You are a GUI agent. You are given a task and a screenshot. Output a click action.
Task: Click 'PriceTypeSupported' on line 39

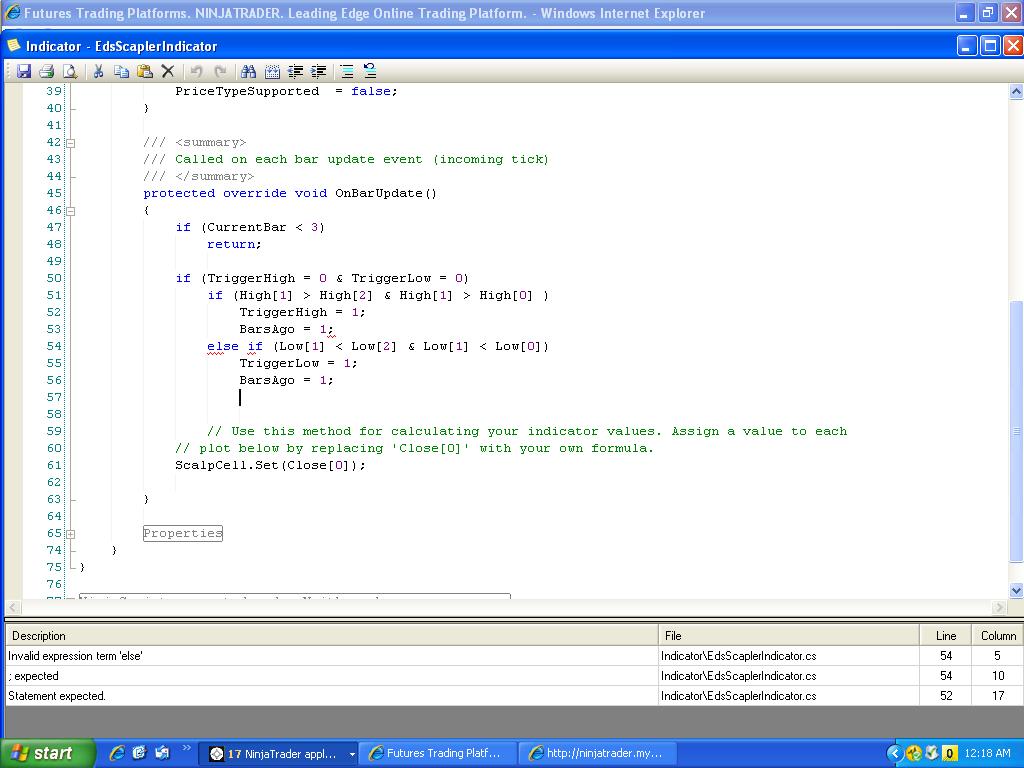pyautogui.click(x=247, y=91)
